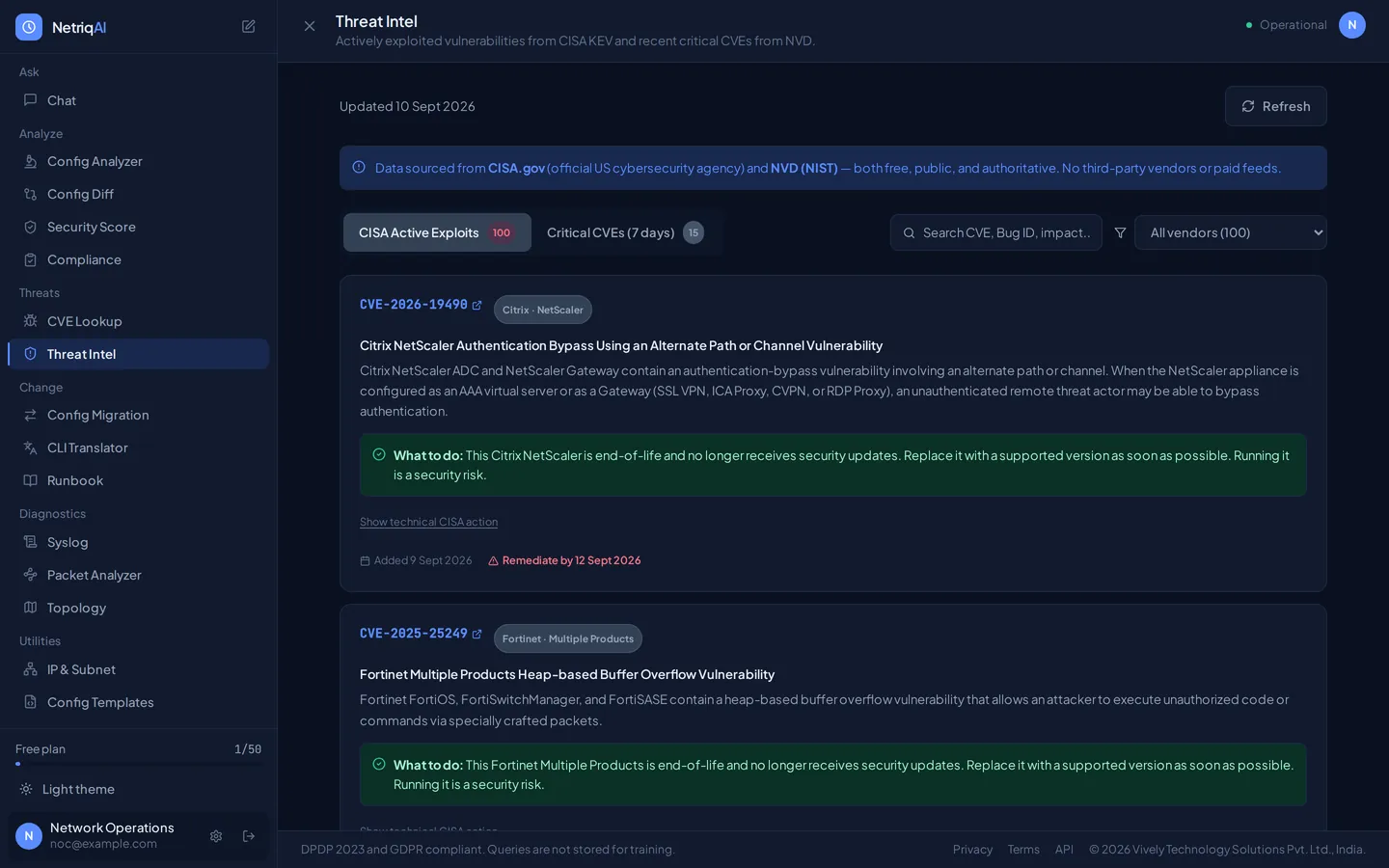Viewport: 1389px width, 868px height.
Task: Click the Config Diff icon
Action: (x=30, y=194)
